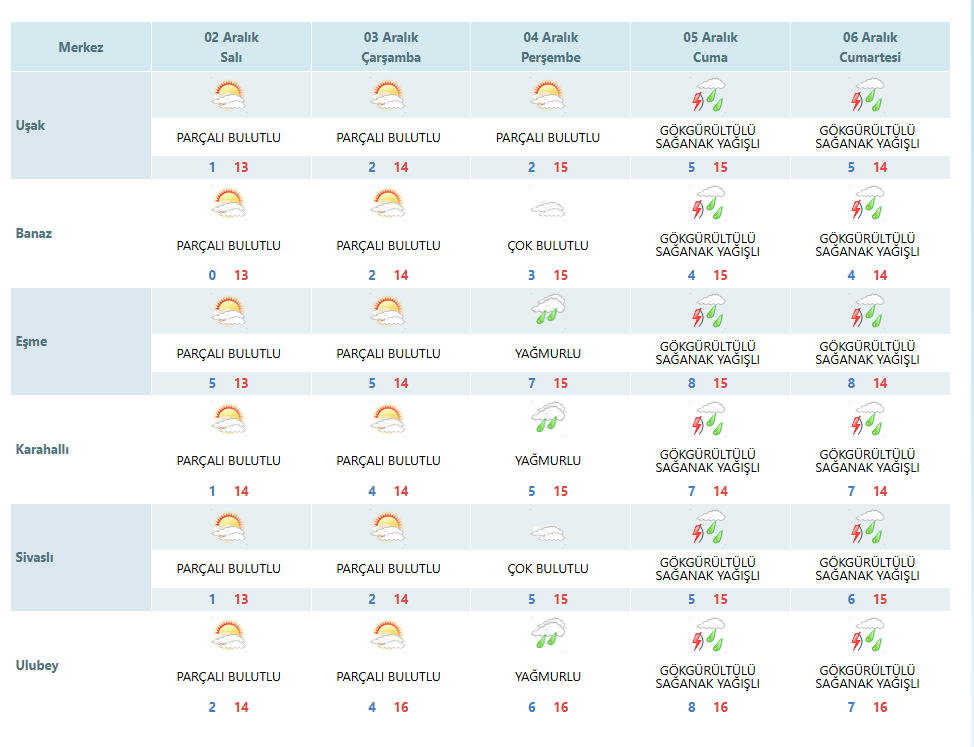Viewport: 974px width, 747px height.
Task: Click the Sivaslı ÇOK BULUTLU forecast text
Action: 548,569
